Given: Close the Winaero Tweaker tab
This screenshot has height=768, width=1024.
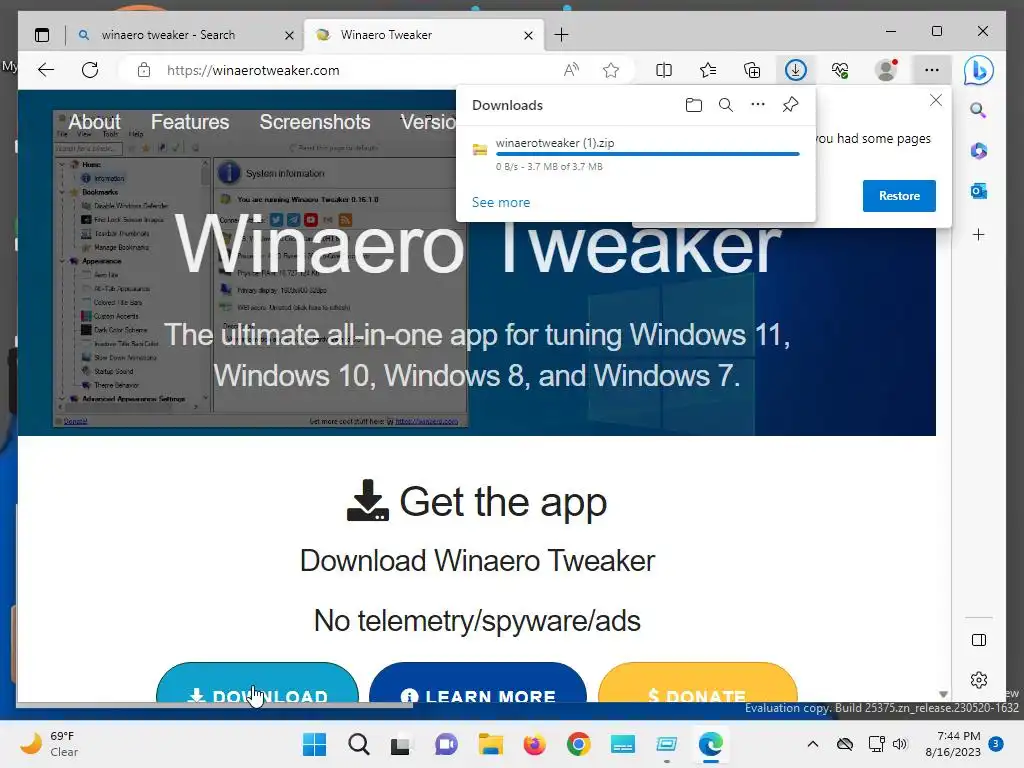Looking at the screenshot, I should coord(528,35).
